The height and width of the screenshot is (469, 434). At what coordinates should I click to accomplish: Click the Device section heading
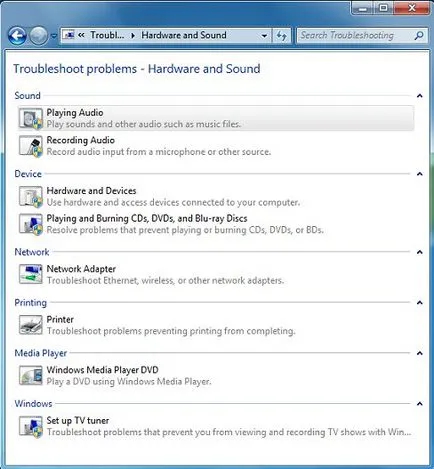point(28,174)
